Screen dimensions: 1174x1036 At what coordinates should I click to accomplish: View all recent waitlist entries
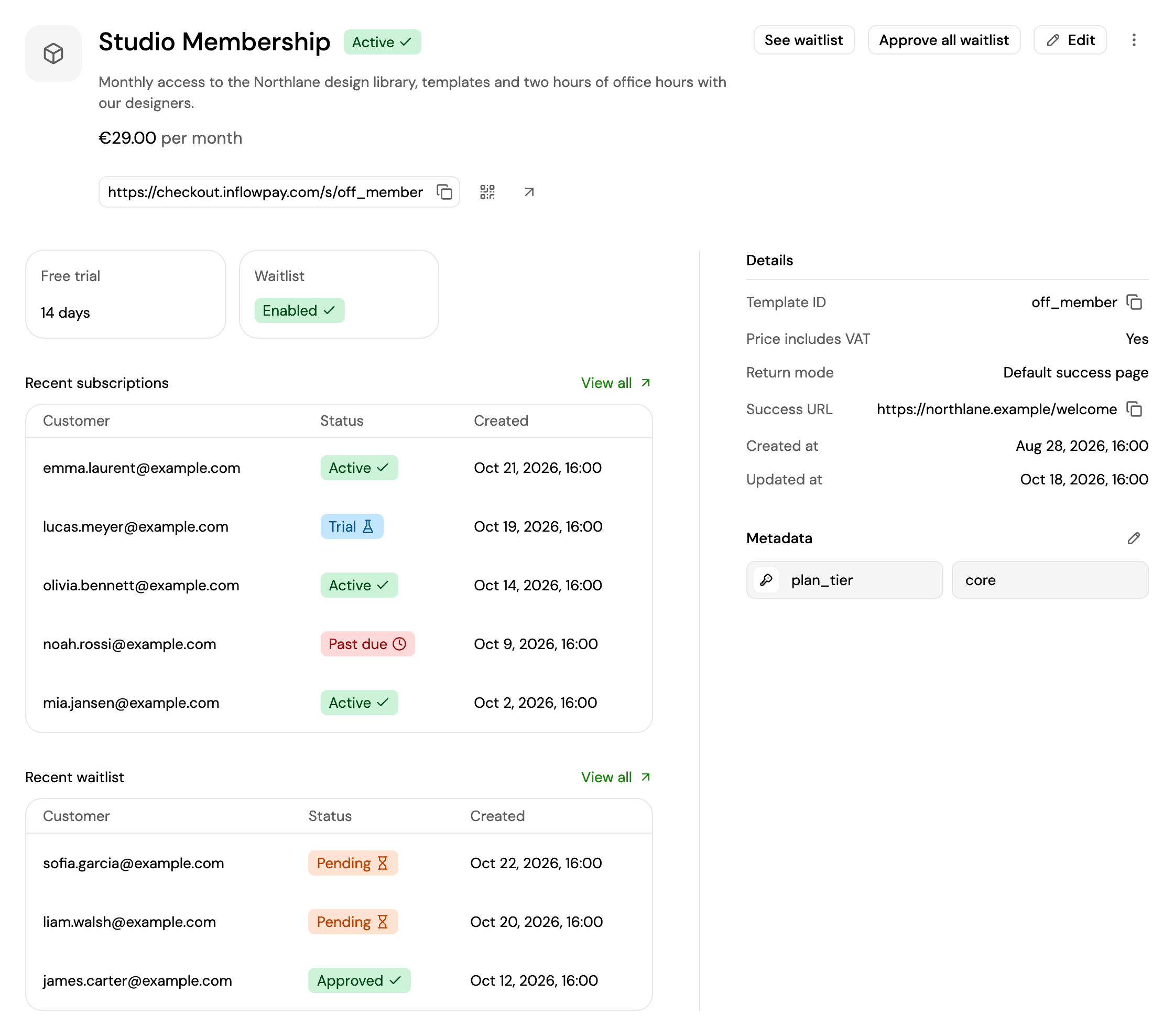[616, 778]
